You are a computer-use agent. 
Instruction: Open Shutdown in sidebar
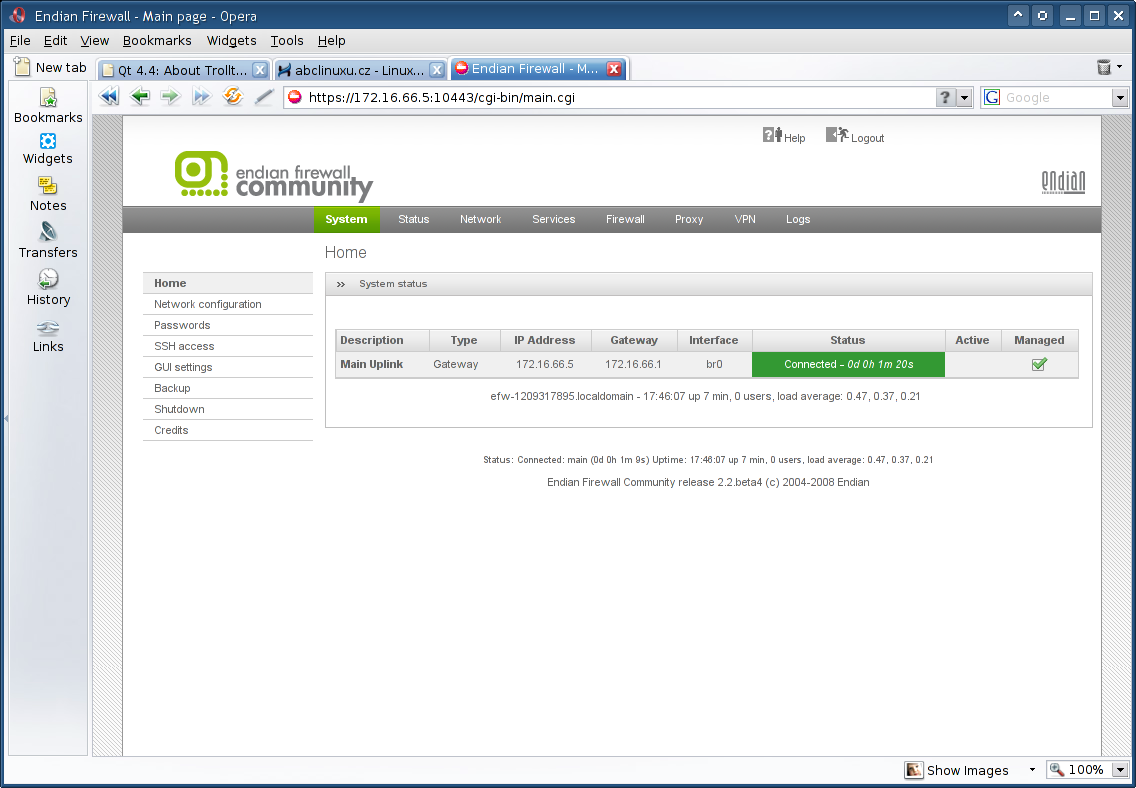point(227,409)
